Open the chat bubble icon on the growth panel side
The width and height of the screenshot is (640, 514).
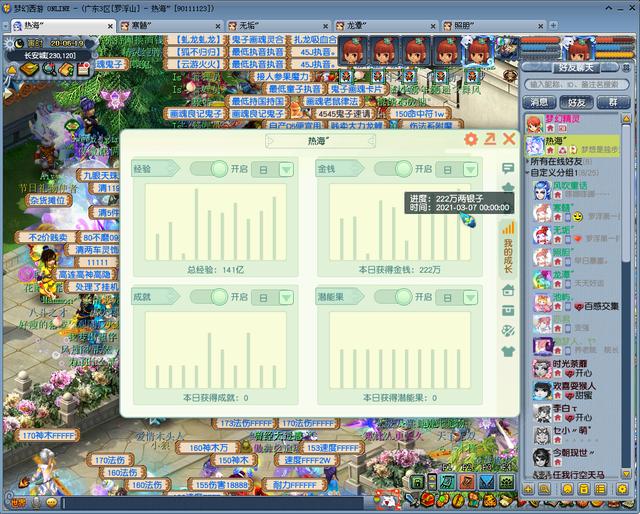(x=508, y=168)
